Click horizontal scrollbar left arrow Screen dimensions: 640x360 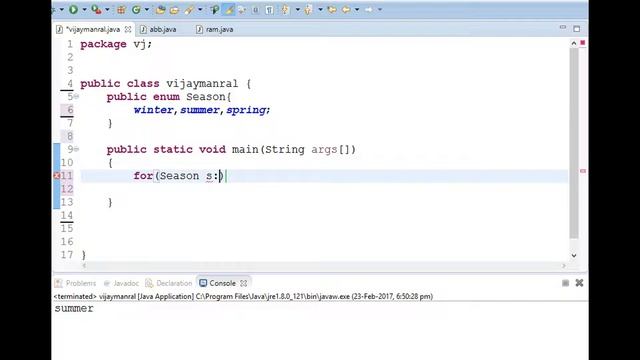[x=84, y=266]
